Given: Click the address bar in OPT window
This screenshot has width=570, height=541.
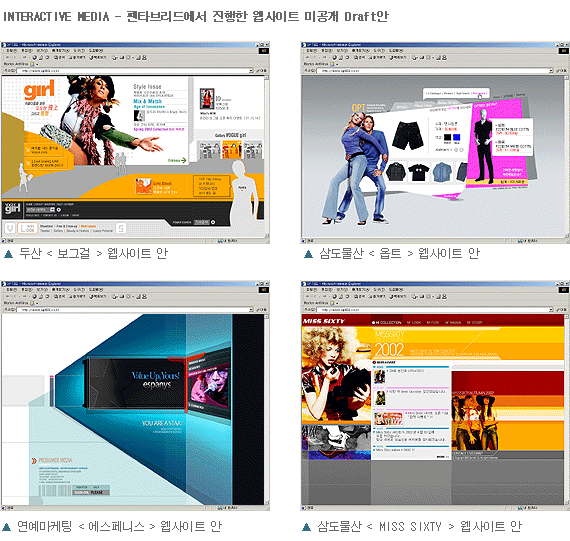Looking at the screenshot, I should pos(434,71).
